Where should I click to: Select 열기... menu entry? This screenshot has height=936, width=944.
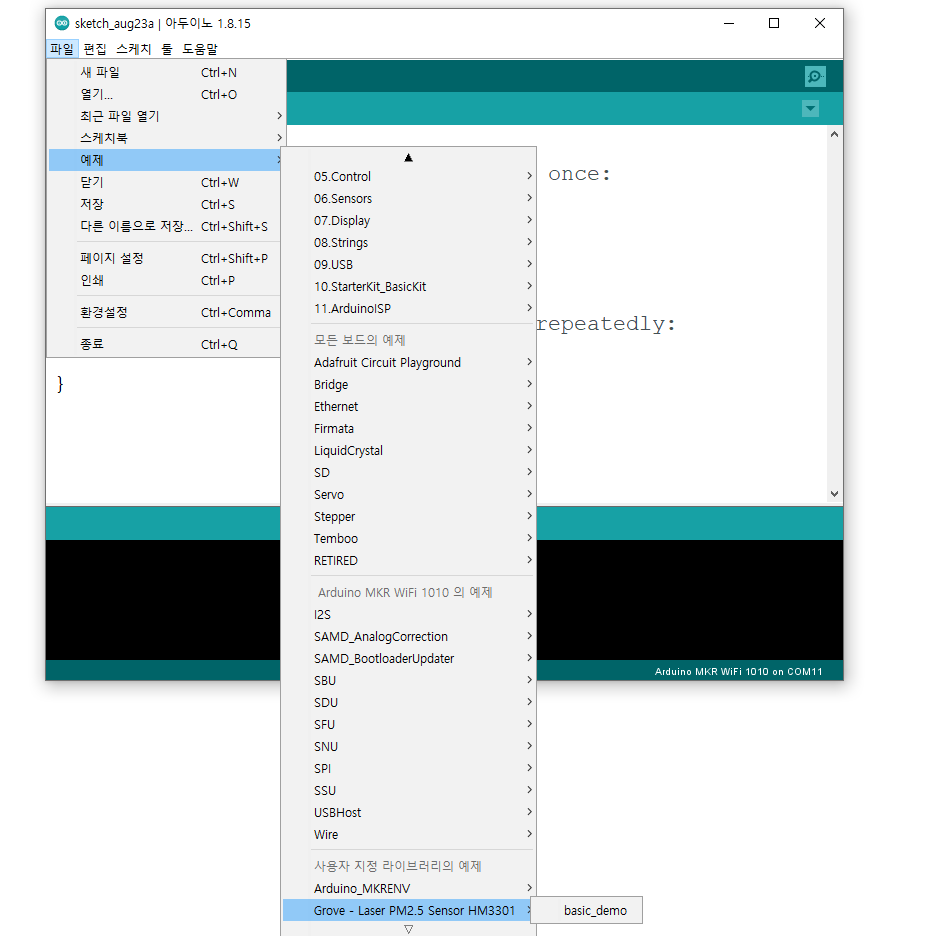(164, 95)
